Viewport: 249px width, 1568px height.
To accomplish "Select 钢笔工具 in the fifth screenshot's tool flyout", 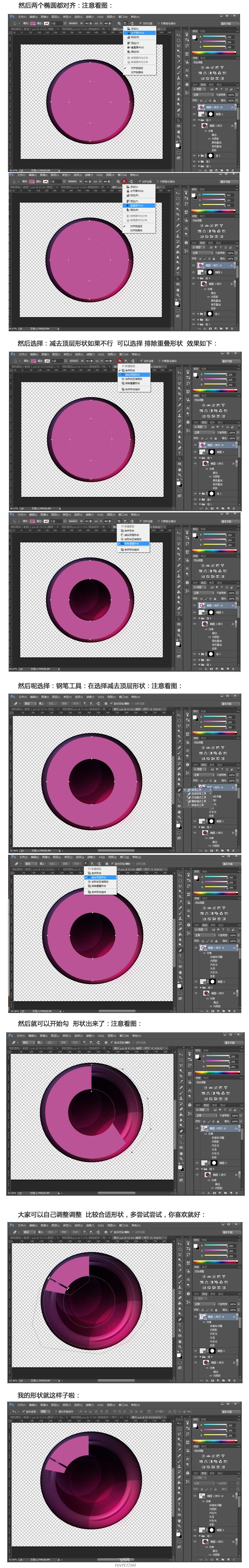I will pos(198,790).
